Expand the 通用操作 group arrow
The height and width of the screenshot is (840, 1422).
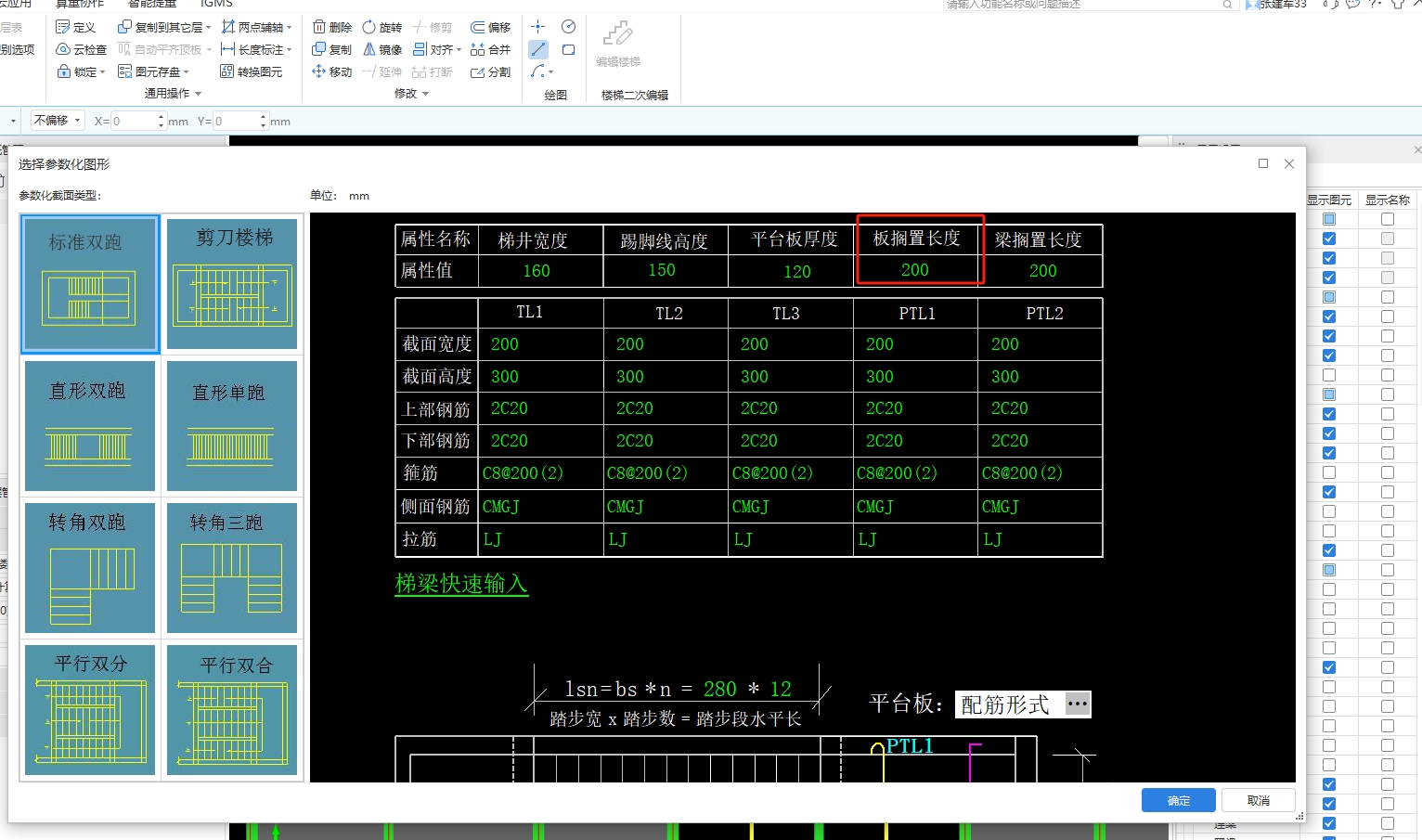pyautogui.click(x=198, y=94)
